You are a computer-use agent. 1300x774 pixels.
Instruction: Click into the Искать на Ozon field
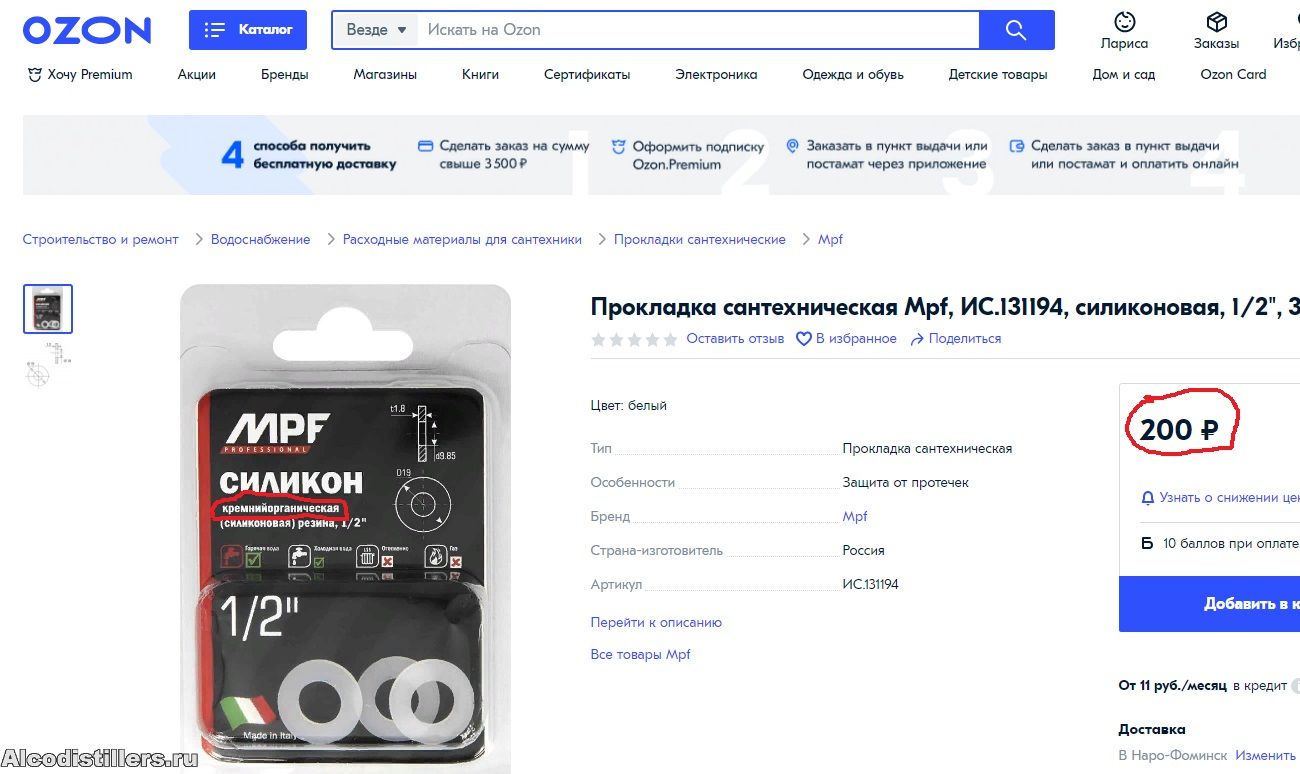(698, 30)
